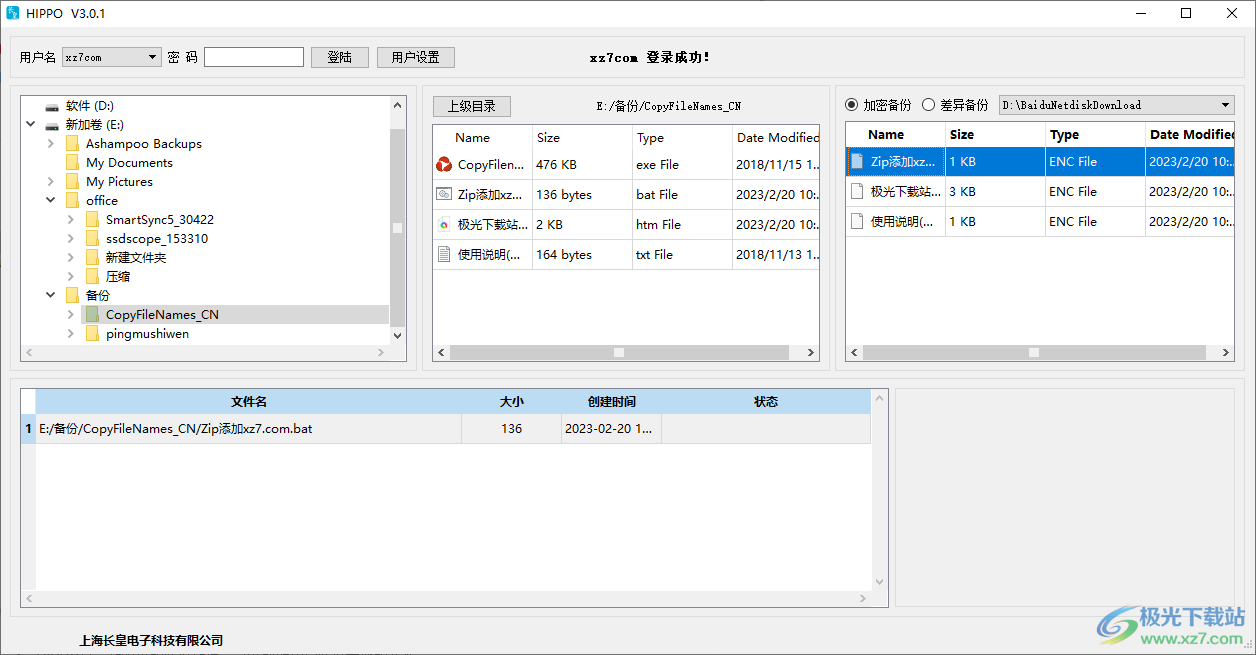Viewport: 1256px width, 655px height.
Task: Click the CopyFilen... exe file icon
Action: click(444, 165)
